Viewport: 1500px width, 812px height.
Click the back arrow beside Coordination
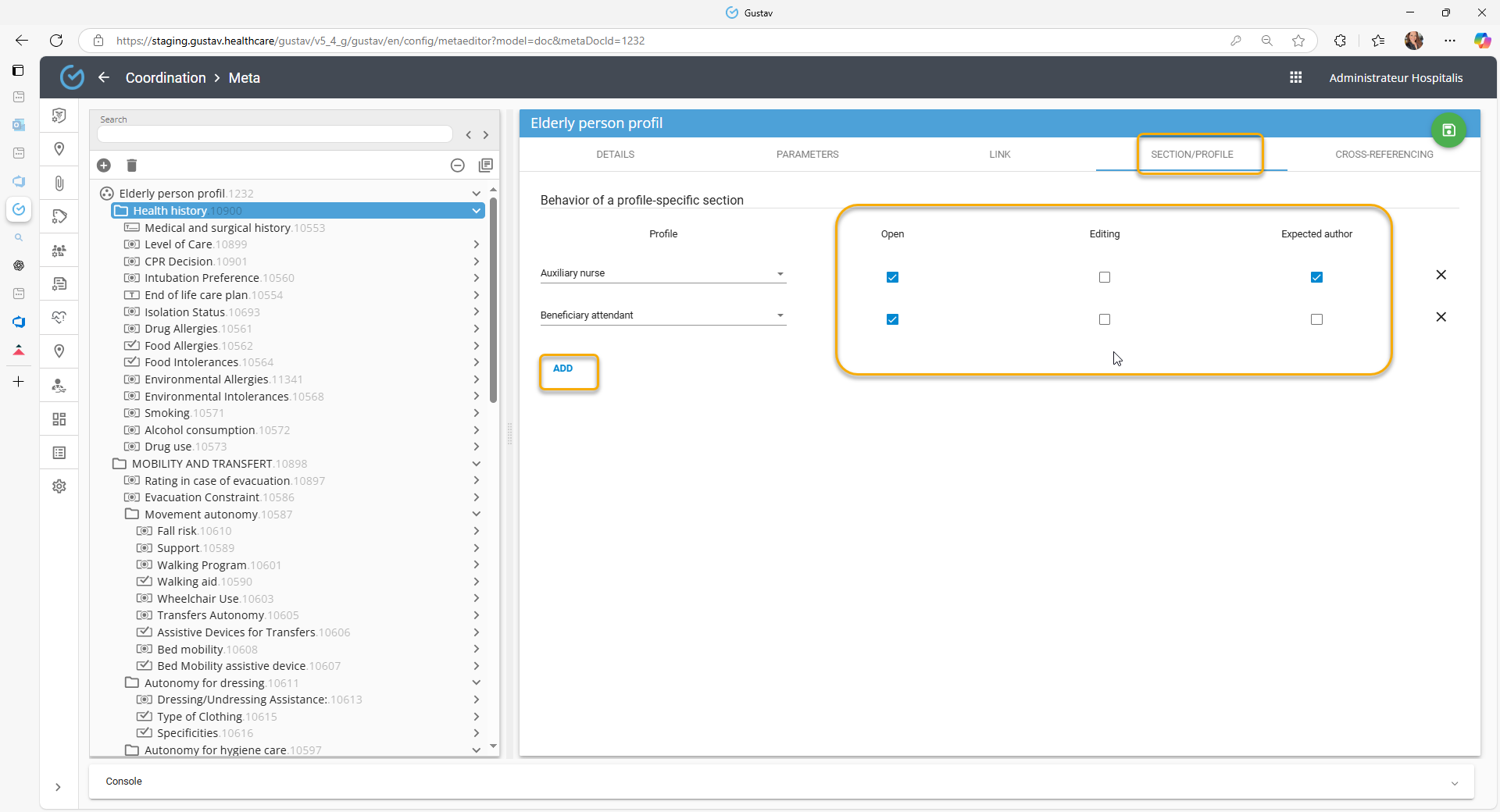point(104,77)
